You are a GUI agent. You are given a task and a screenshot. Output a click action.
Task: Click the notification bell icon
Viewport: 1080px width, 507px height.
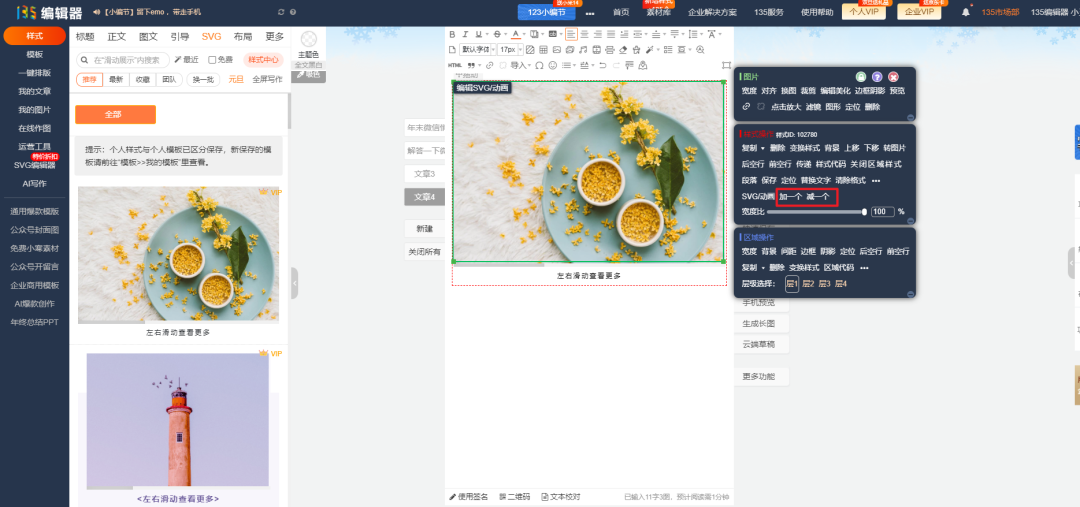[966, 12]
